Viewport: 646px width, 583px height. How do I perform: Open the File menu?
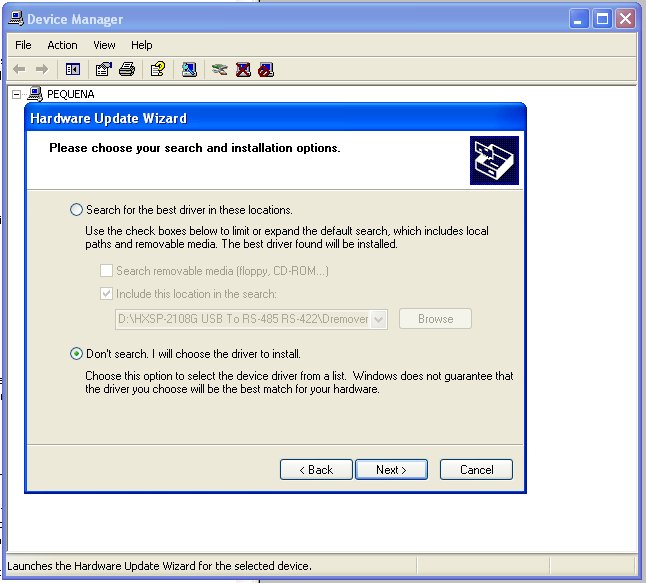pyautogui.click(x=23, y=45)
